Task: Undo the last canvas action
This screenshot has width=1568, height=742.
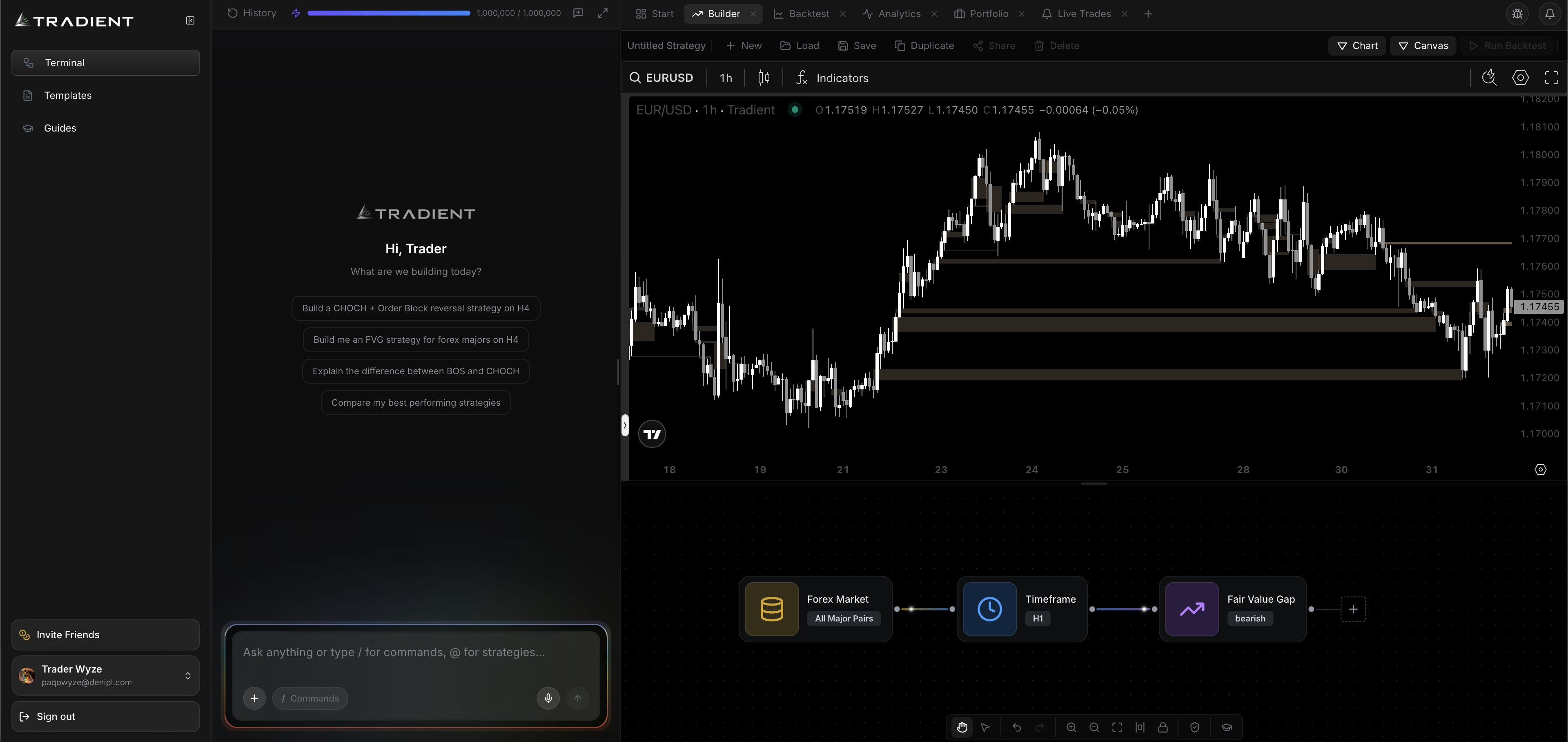Action: (x=1016, y=727)
